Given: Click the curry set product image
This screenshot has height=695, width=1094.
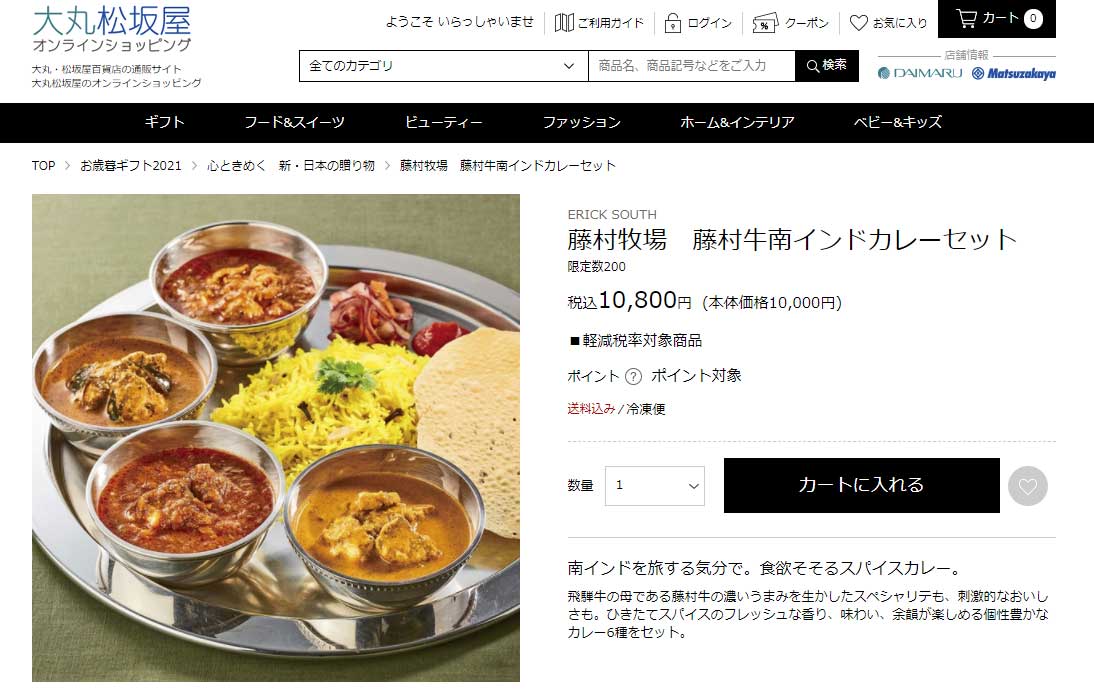Looking at the screenshot, I should pos(276,438).
